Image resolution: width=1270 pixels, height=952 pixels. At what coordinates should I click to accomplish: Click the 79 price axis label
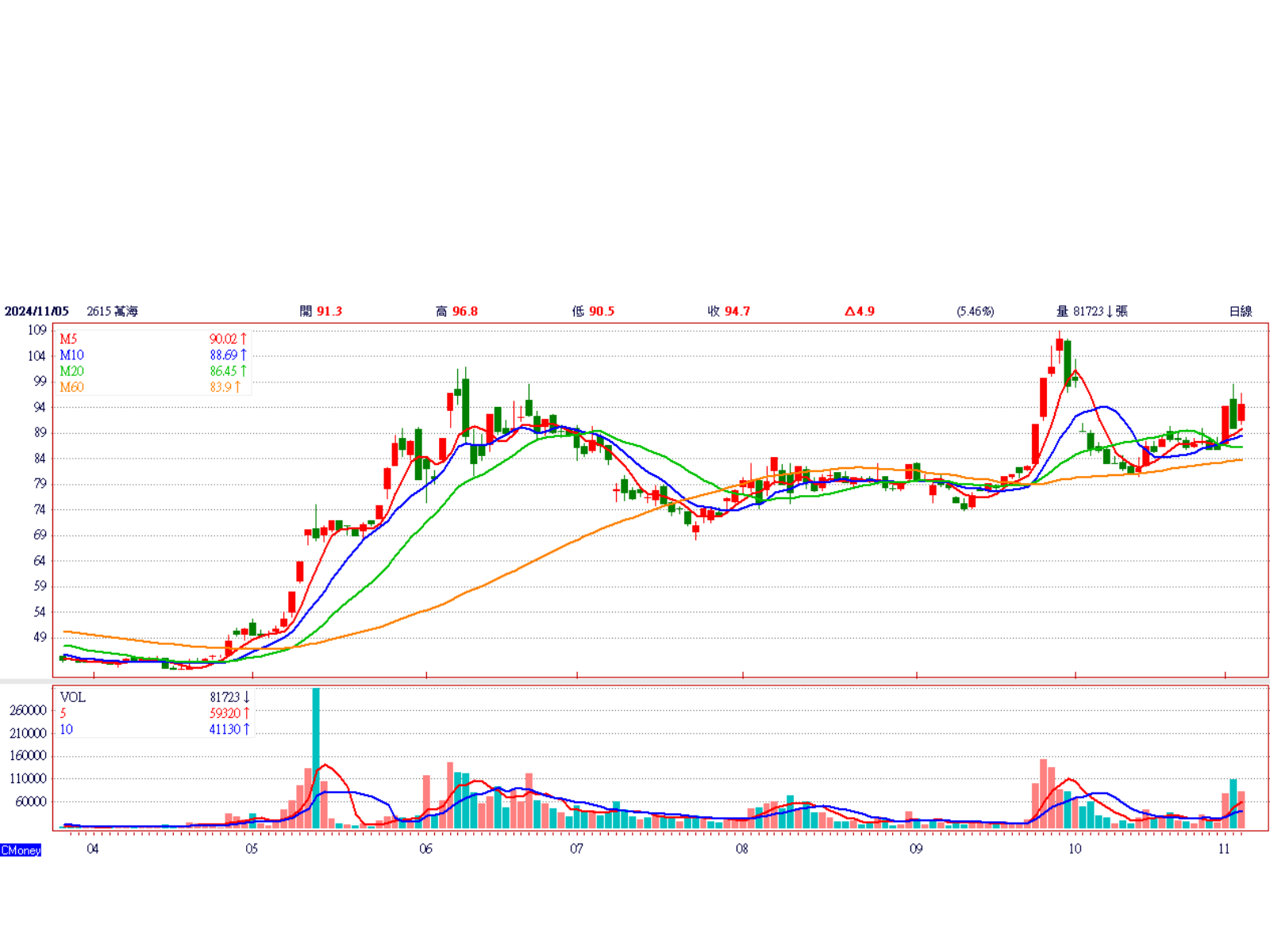pos(40,483)
